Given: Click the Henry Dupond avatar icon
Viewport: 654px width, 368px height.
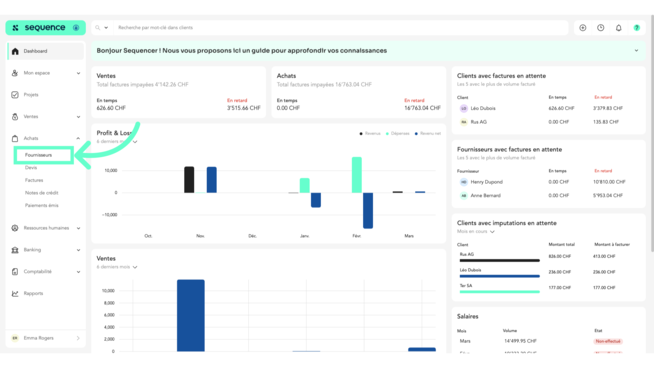Looking at the screenshot, I should click(x=463, y=182).
